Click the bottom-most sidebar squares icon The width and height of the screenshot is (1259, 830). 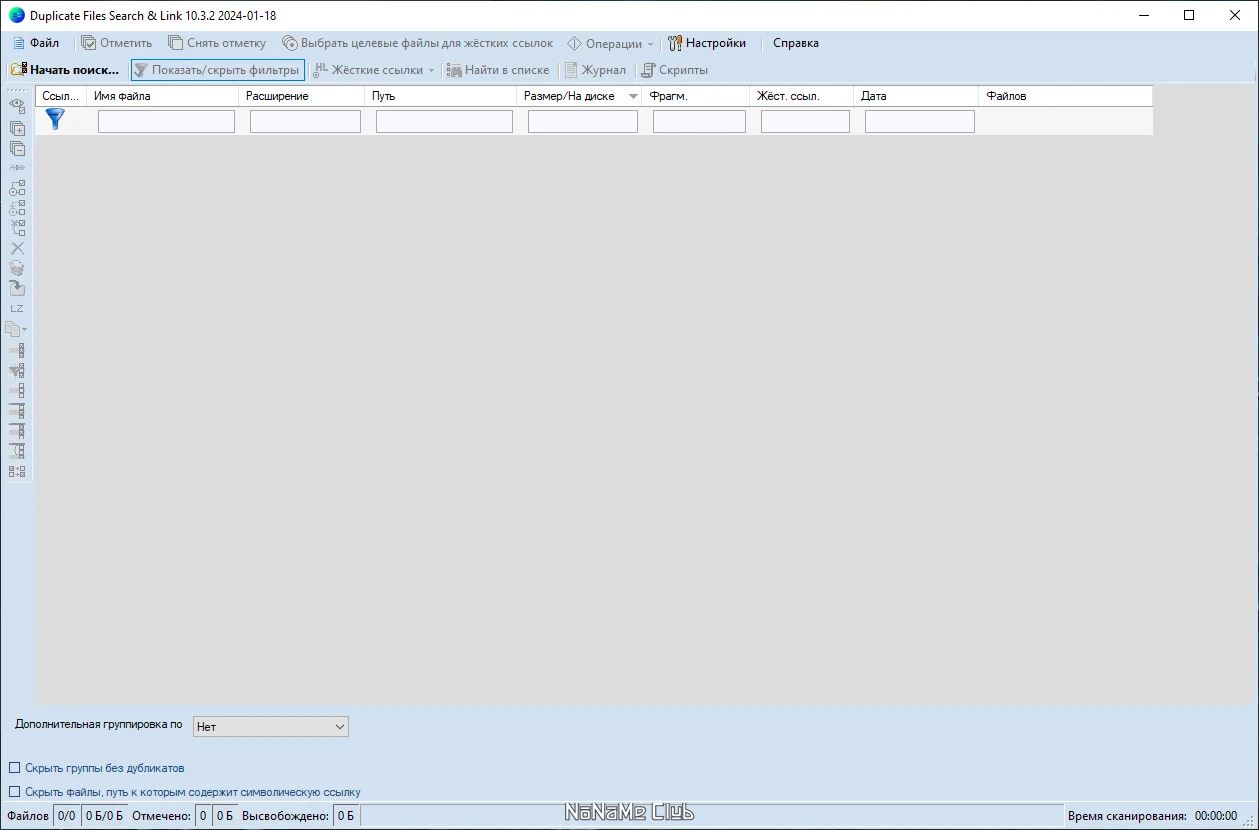(17, 471)
